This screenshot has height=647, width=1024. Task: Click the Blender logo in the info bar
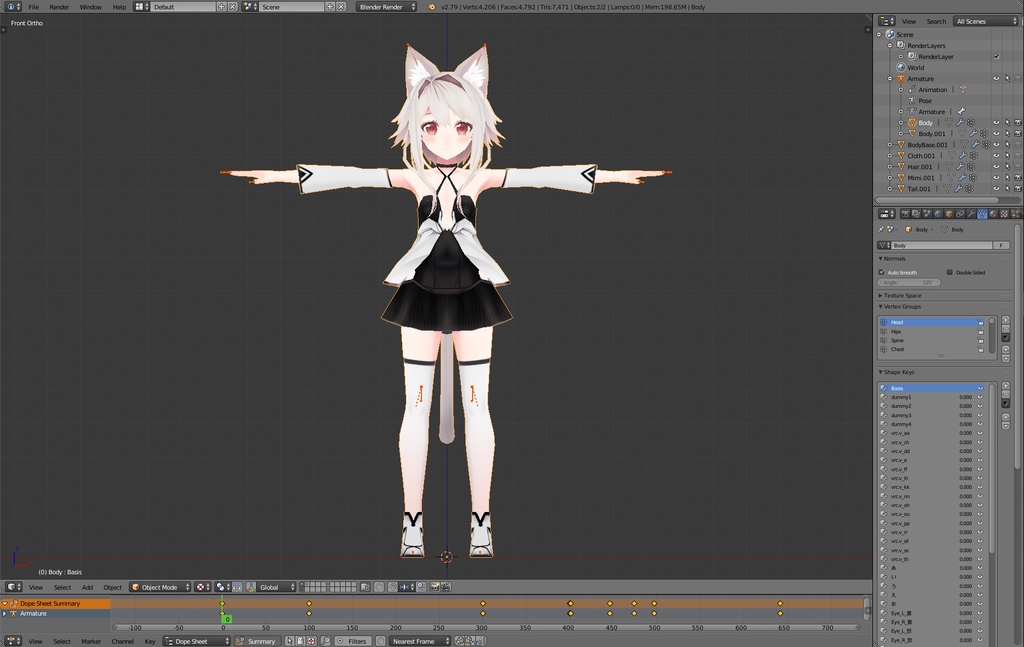pos(431,7)
